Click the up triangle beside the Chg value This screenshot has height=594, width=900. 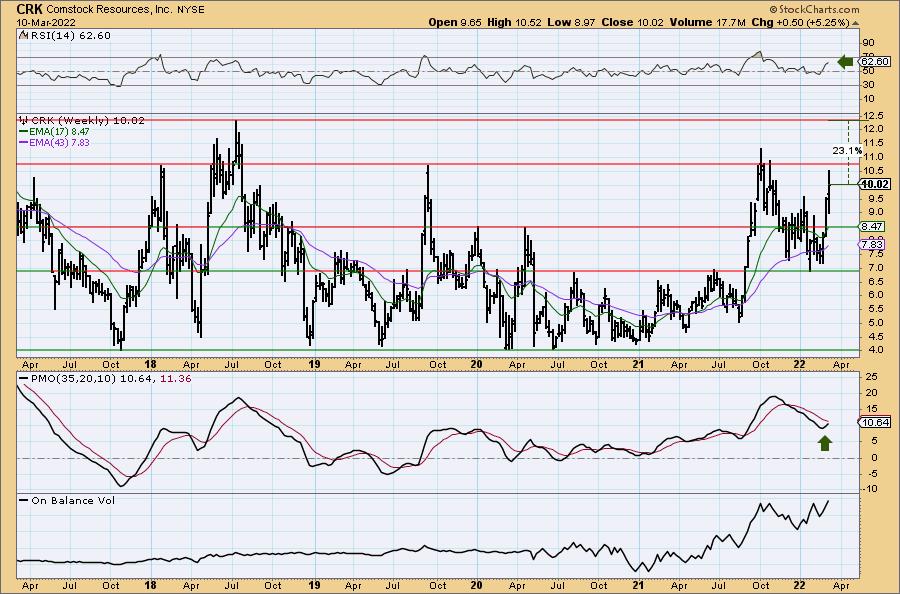855,23
